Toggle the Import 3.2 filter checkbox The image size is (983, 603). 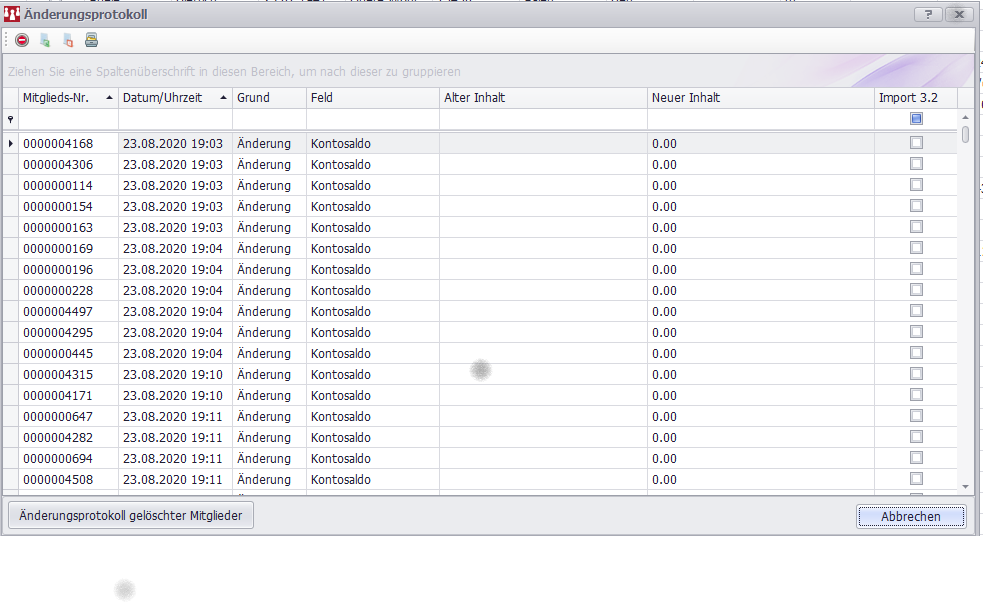pyautogui.click(x=916, y=119)
